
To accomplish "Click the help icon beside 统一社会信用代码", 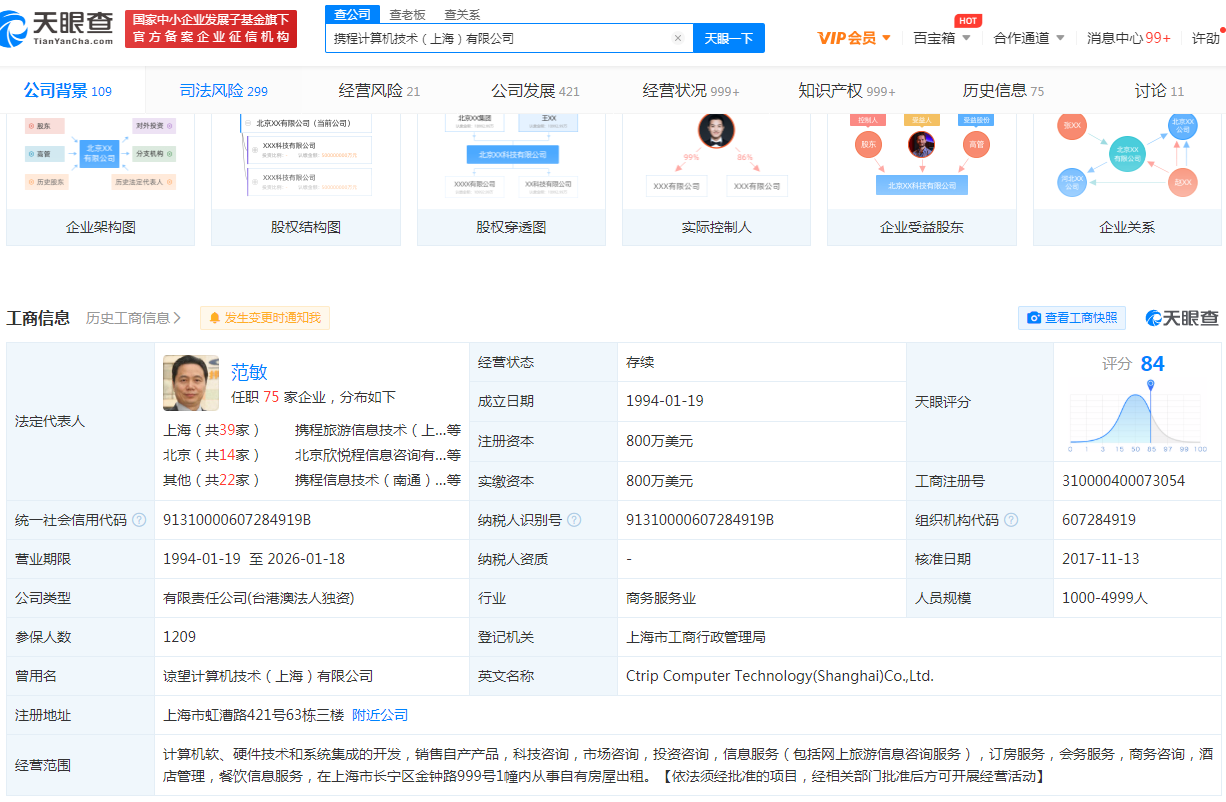I will pyautogui.click(x=139, y=520).
